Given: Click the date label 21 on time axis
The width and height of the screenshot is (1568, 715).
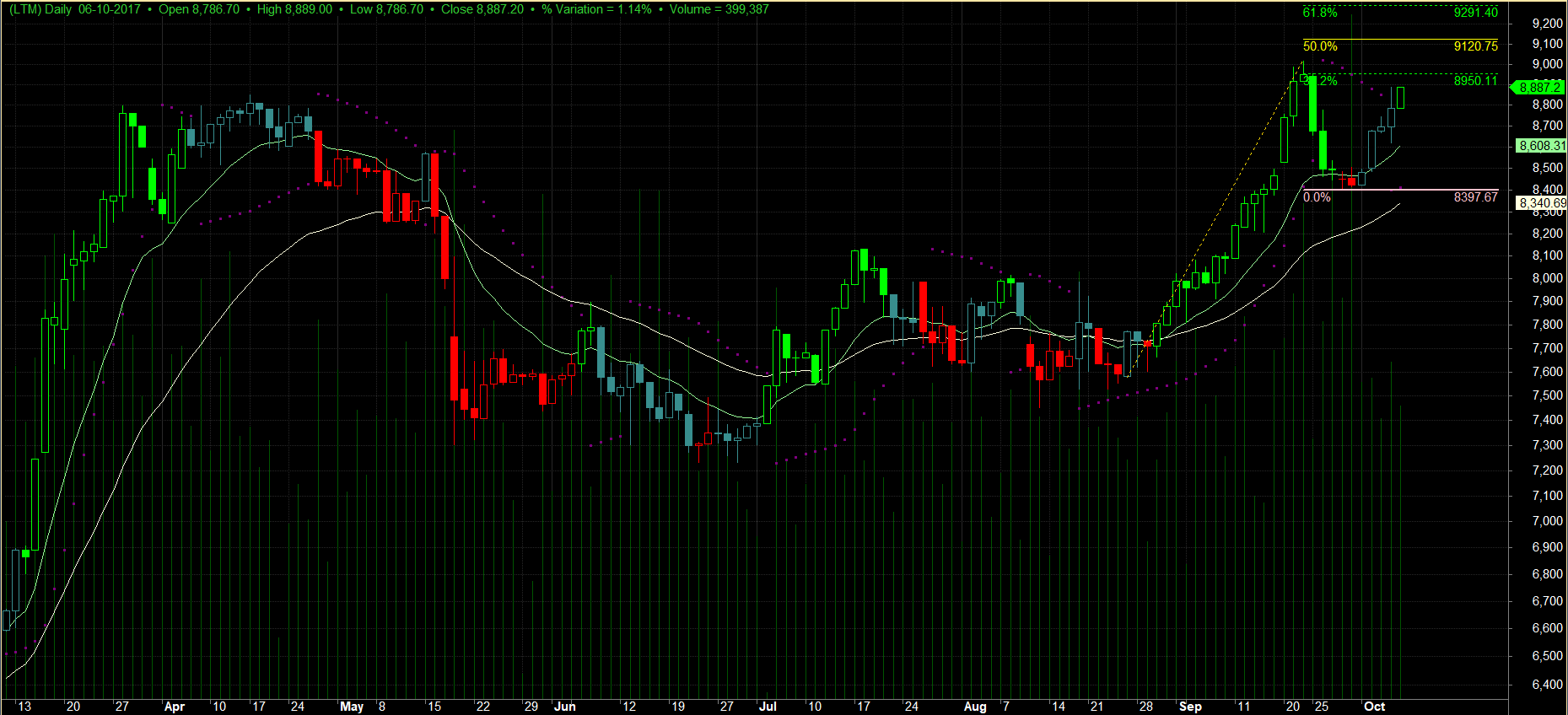Looking at the screenshot, I should [1097, 707].
